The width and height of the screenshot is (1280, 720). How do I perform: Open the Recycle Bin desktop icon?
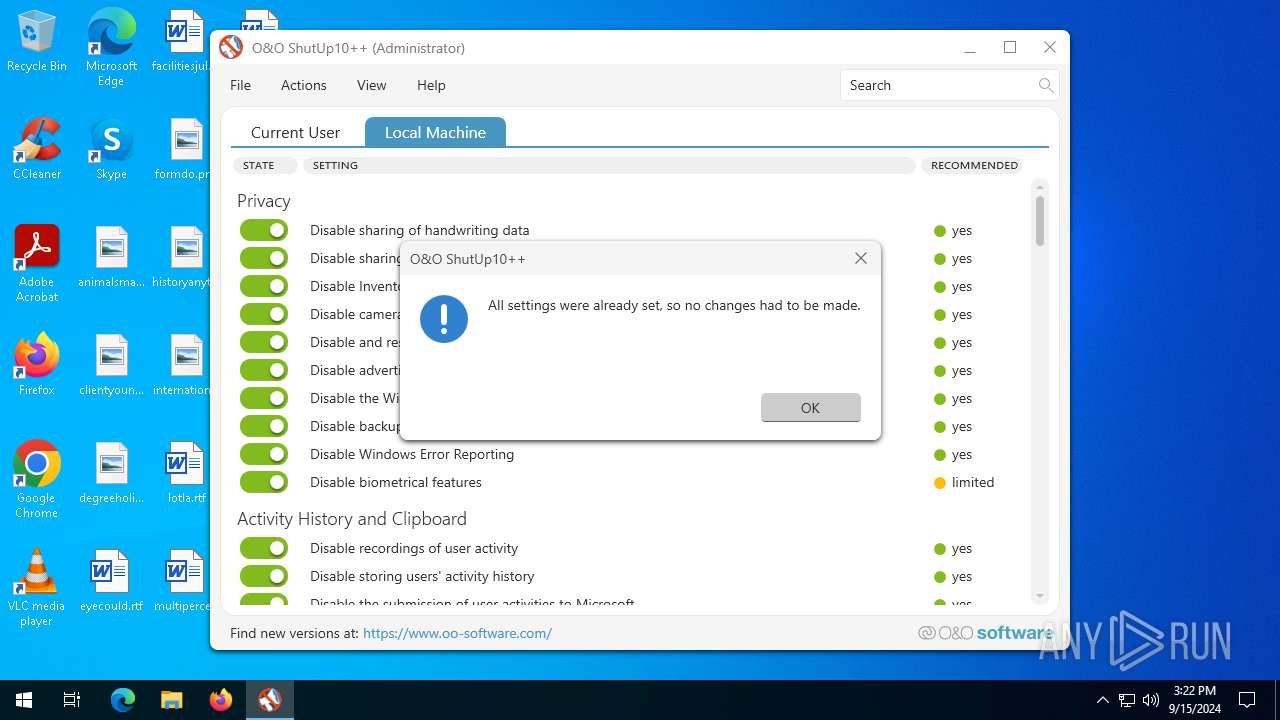37,42
